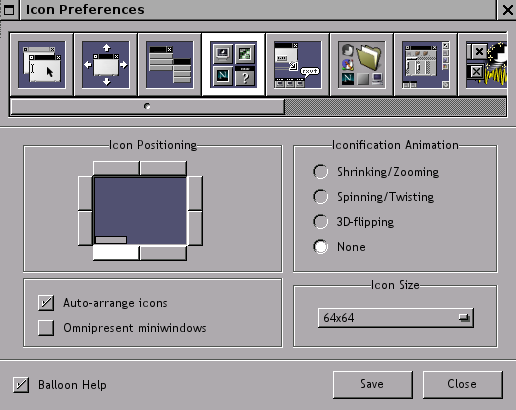Open Window Focus preferences icon

41,65
